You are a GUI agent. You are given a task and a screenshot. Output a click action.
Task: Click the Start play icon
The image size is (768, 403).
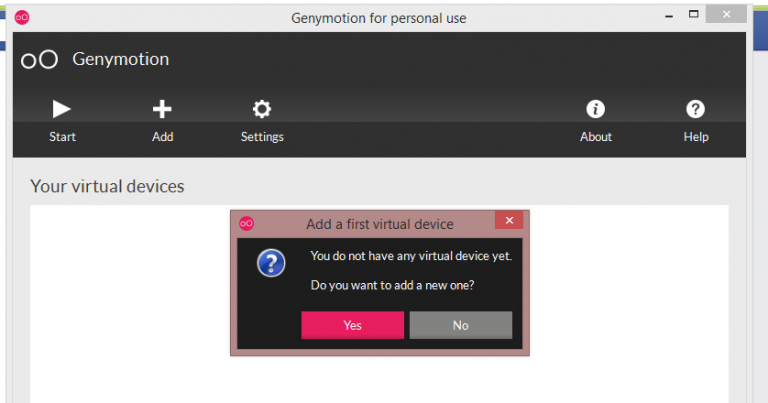point(62,109)
